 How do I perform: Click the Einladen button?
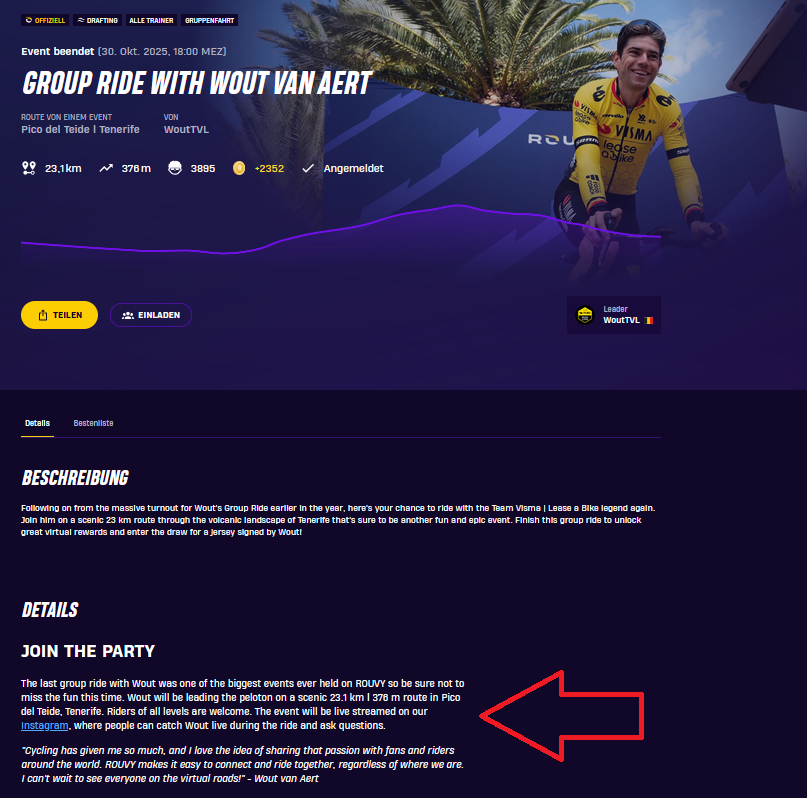[x=151, y=315]
